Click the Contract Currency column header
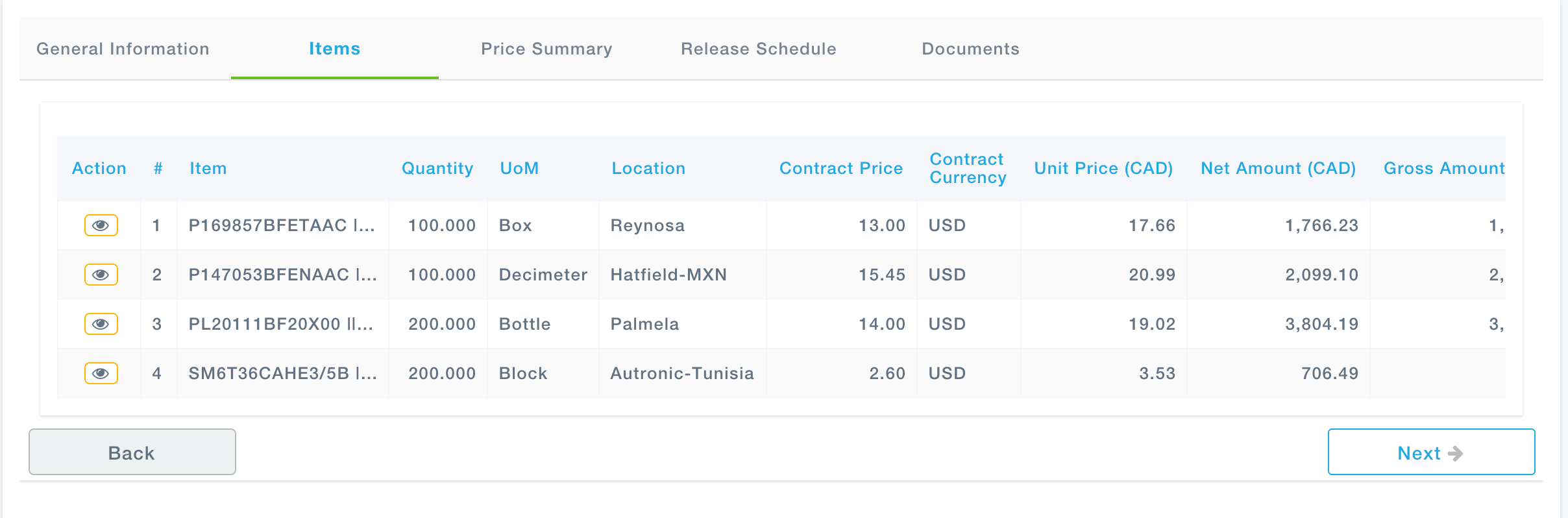 pyautogui.click(x=968, y=168)
